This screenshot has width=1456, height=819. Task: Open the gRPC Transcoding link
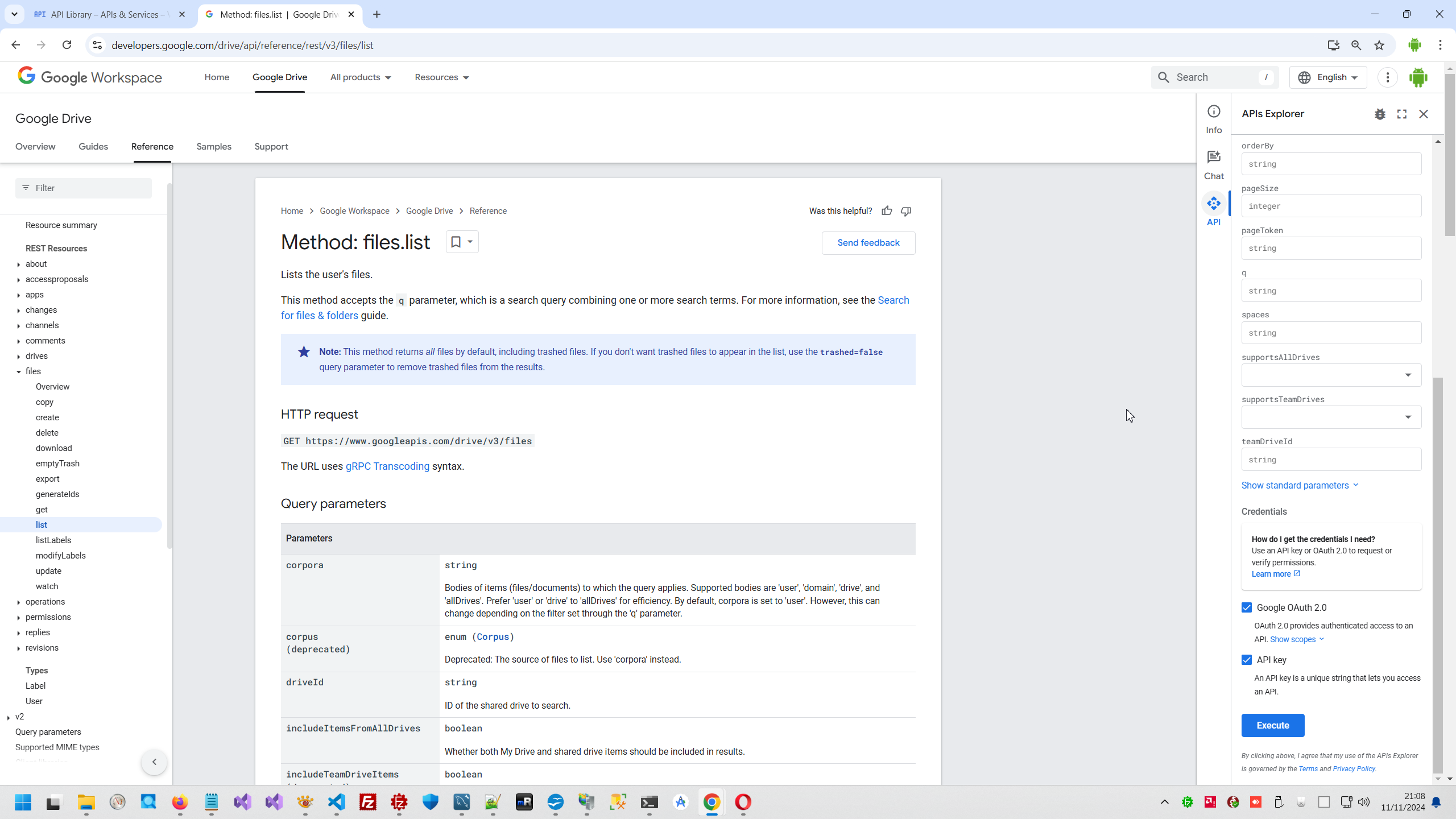[x=387, y=466]
